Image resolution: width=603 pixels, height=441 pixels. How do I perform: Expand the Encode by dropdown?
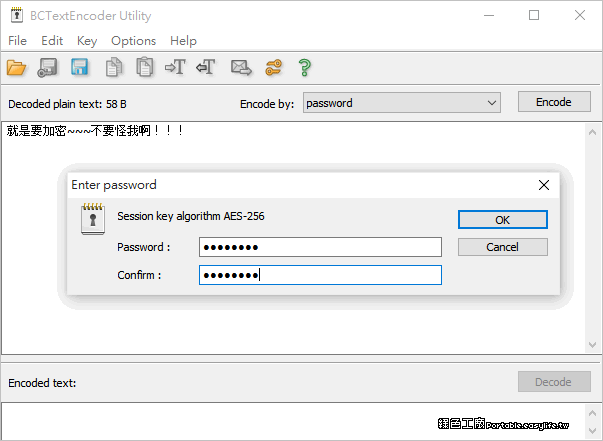tap(491, 103)
